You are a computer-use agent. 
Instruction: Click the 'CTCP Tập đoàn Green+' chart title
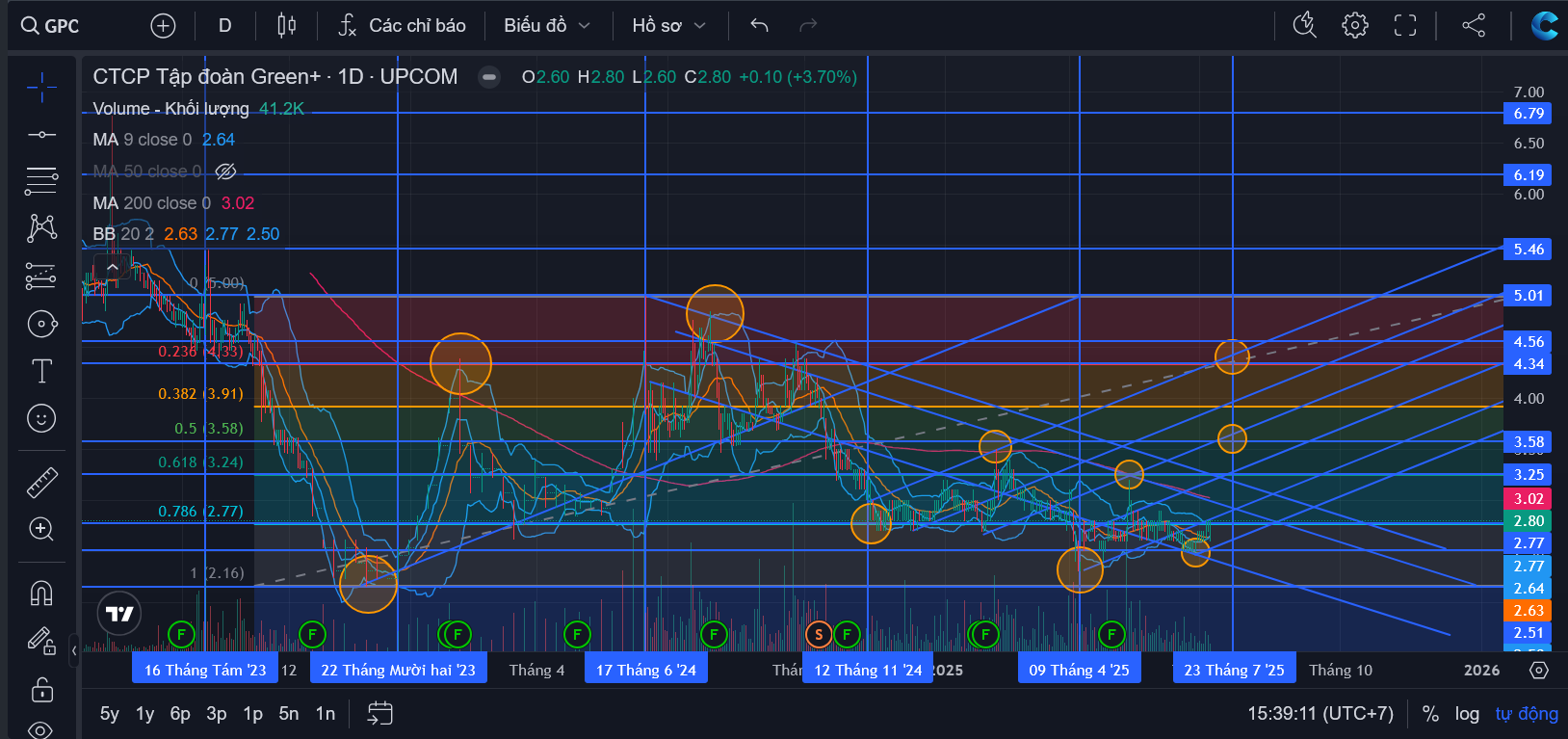tap(207, 77)
